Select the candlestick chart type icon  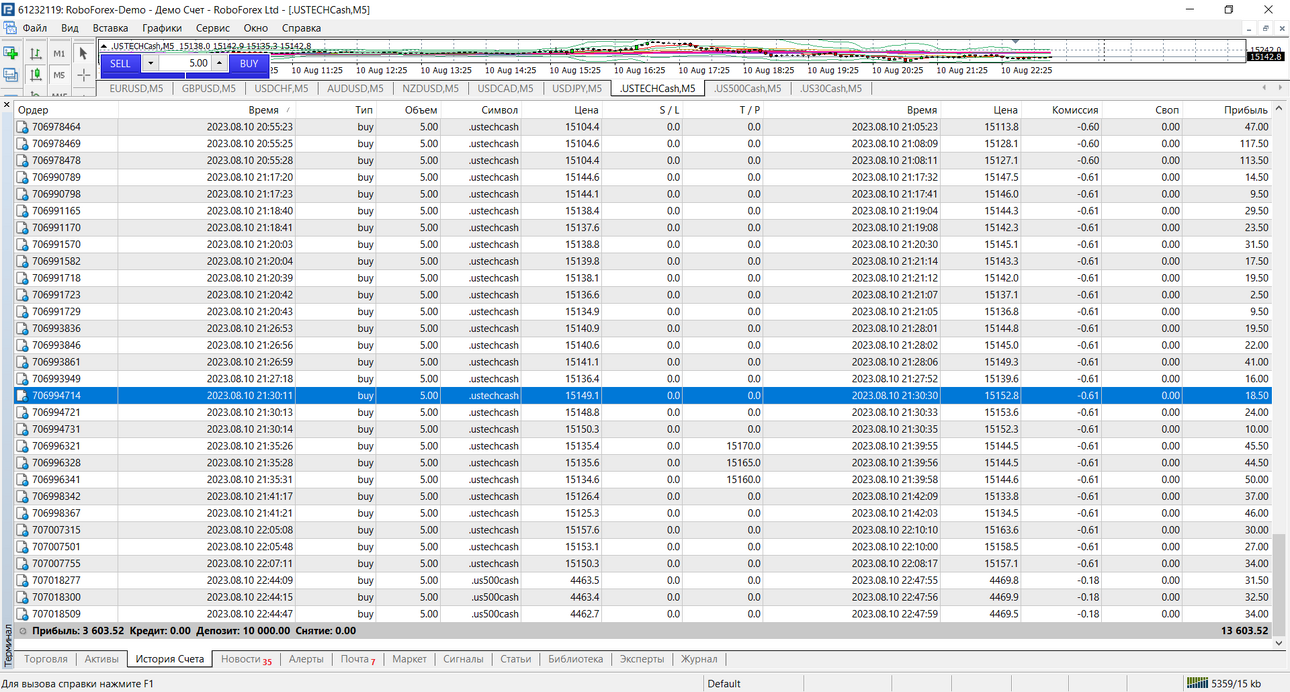pyautogui.click(x=36, y=75)
